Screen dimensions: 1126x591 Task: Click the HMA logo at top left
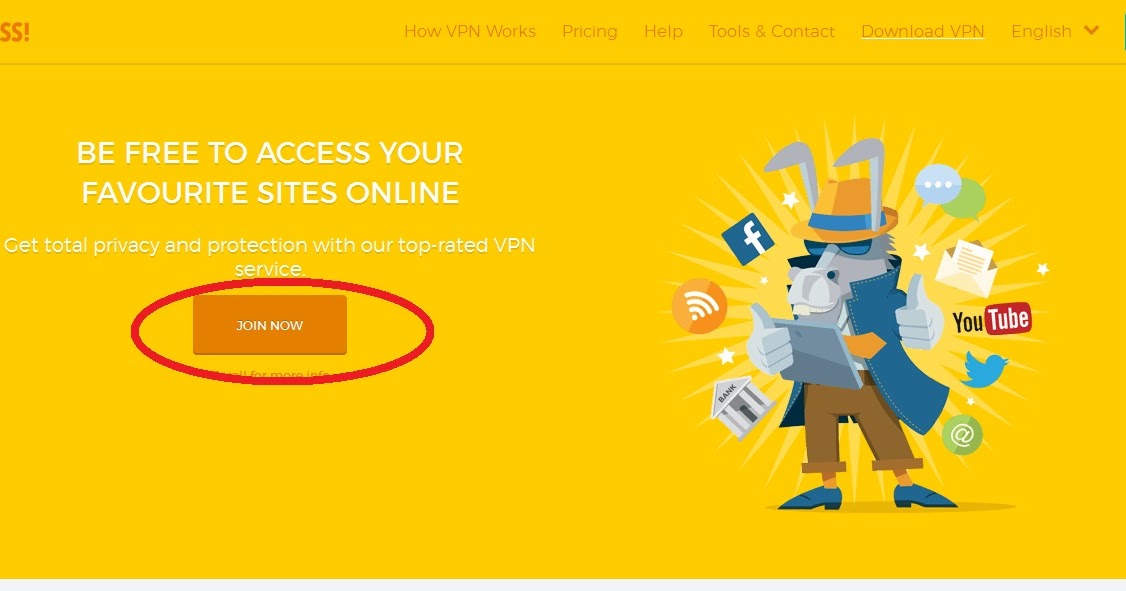pos(14,32)
